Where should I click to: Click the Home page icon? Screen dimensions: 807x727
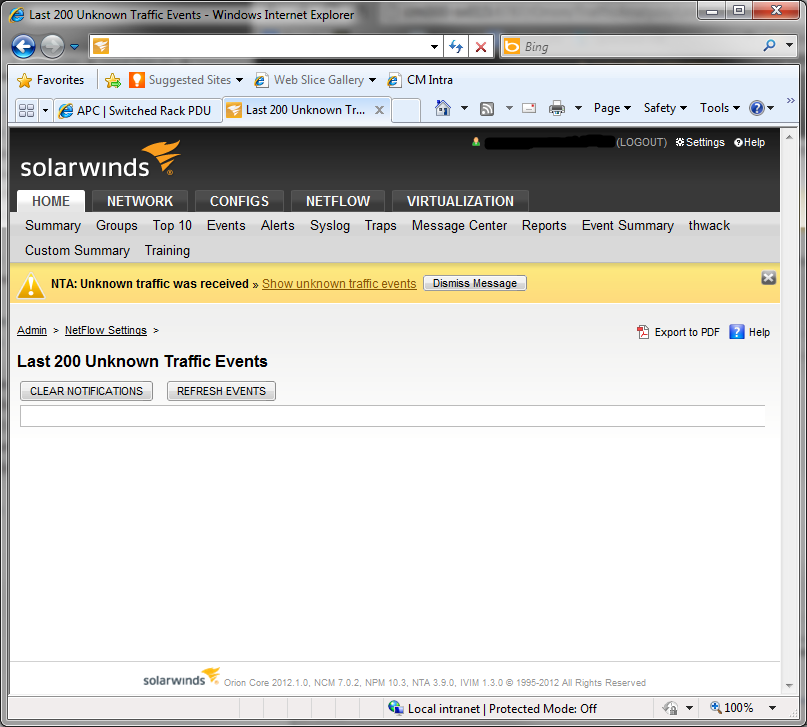[443, 108]
